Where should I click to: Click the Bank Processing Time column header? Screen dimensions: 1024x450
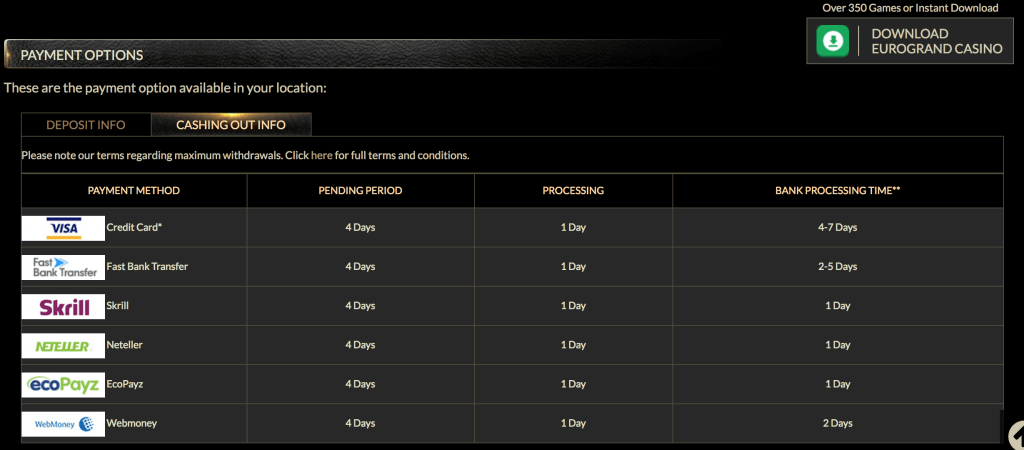(x=837, y=190)
